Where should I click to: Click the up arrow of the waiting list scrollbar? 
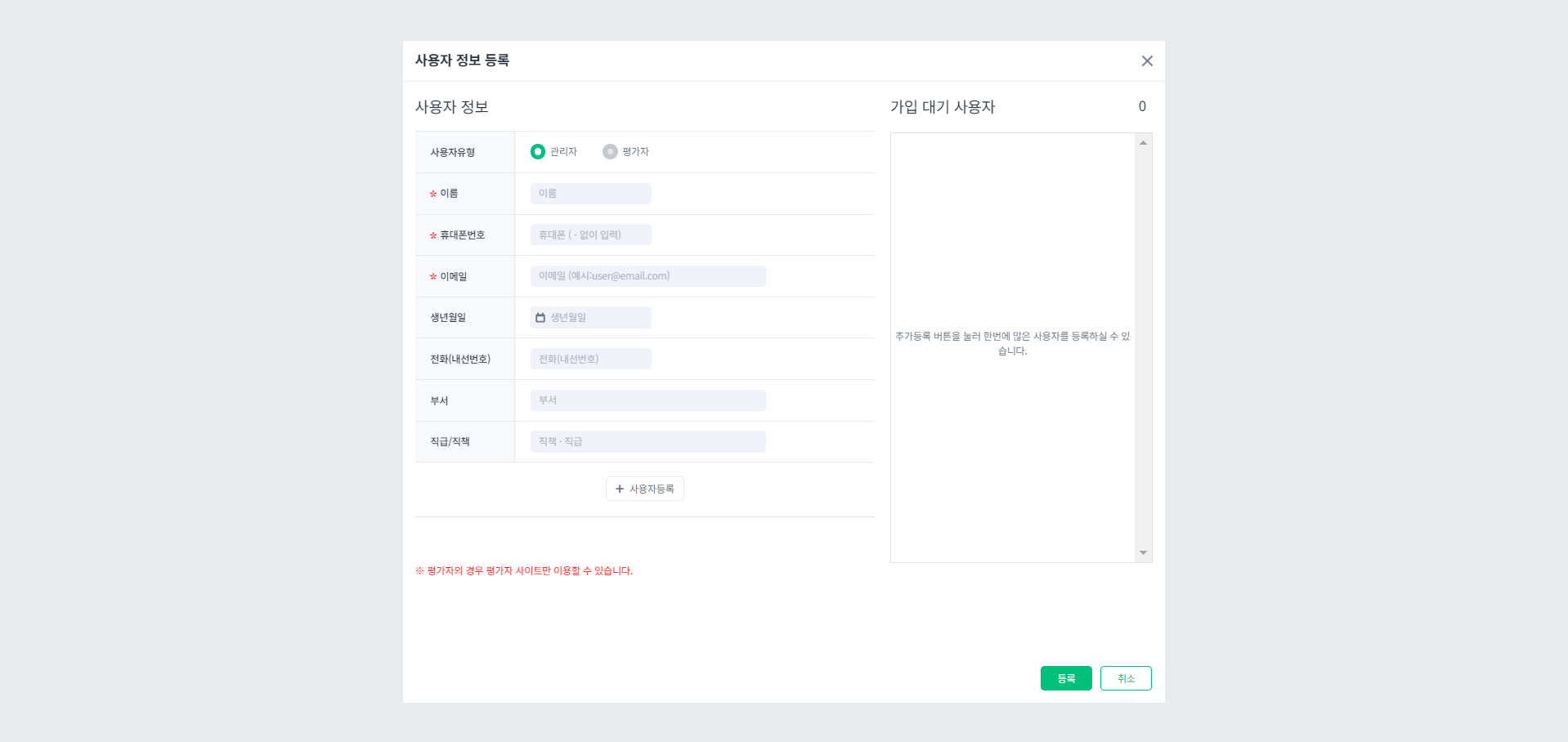pos(1143,141)
